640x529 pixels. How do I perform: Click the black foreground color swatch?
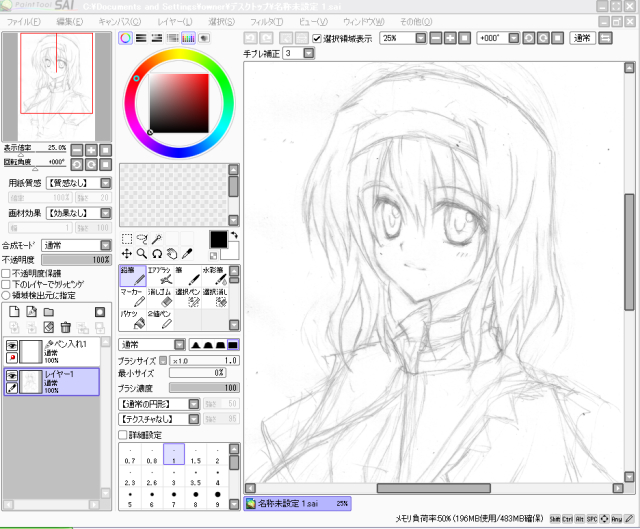tap(217, 239)
